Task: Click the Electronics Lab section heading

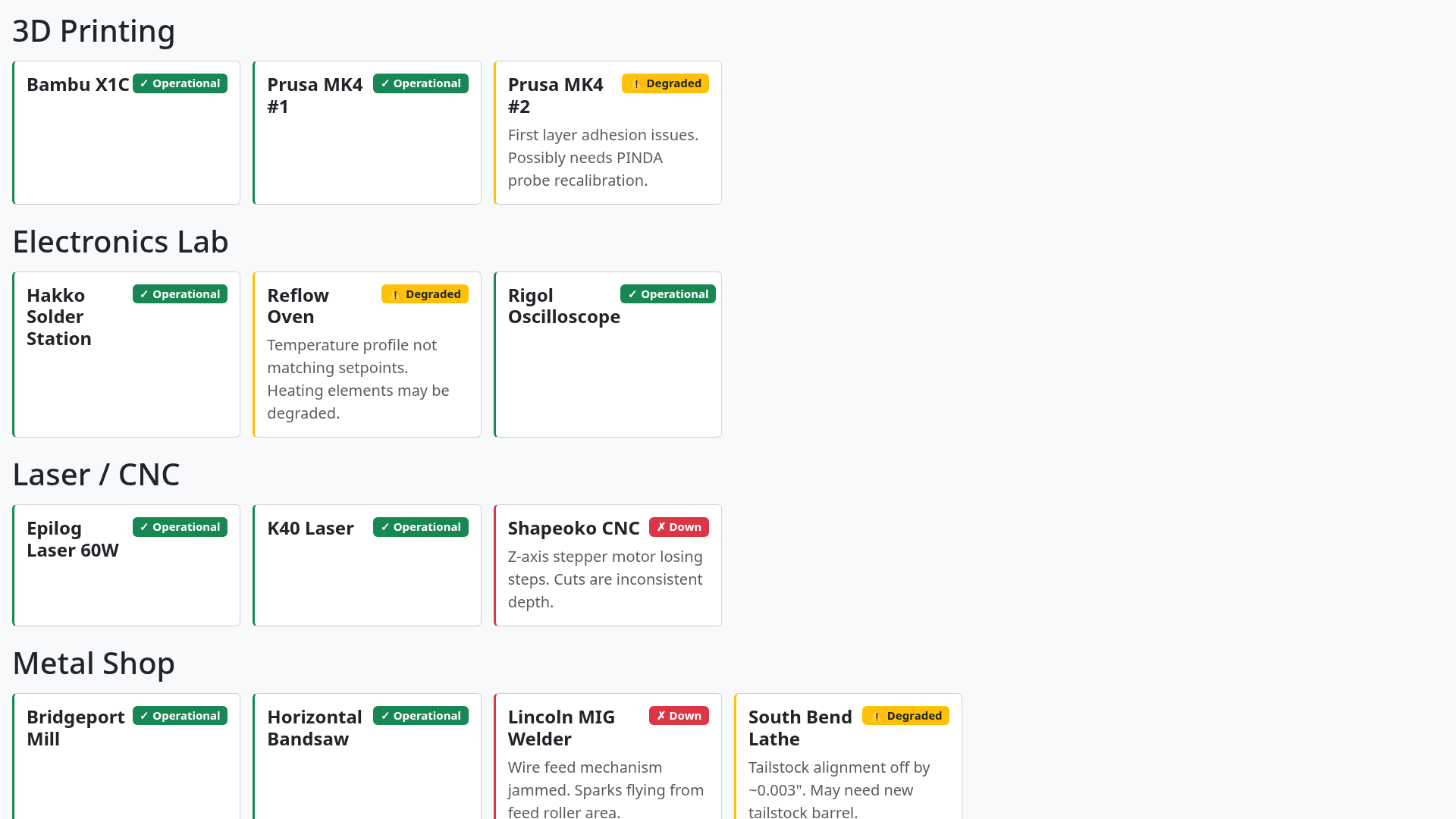Action: pos(121,242)
